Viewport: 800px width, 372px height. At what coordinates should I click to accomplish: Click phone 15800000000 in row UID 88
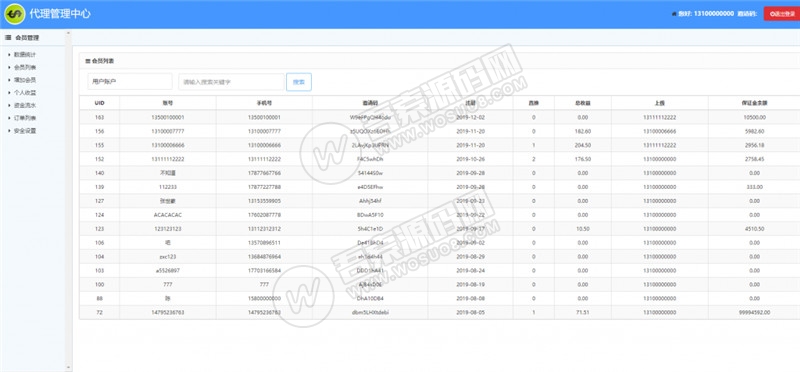click(x=264, y=298)
